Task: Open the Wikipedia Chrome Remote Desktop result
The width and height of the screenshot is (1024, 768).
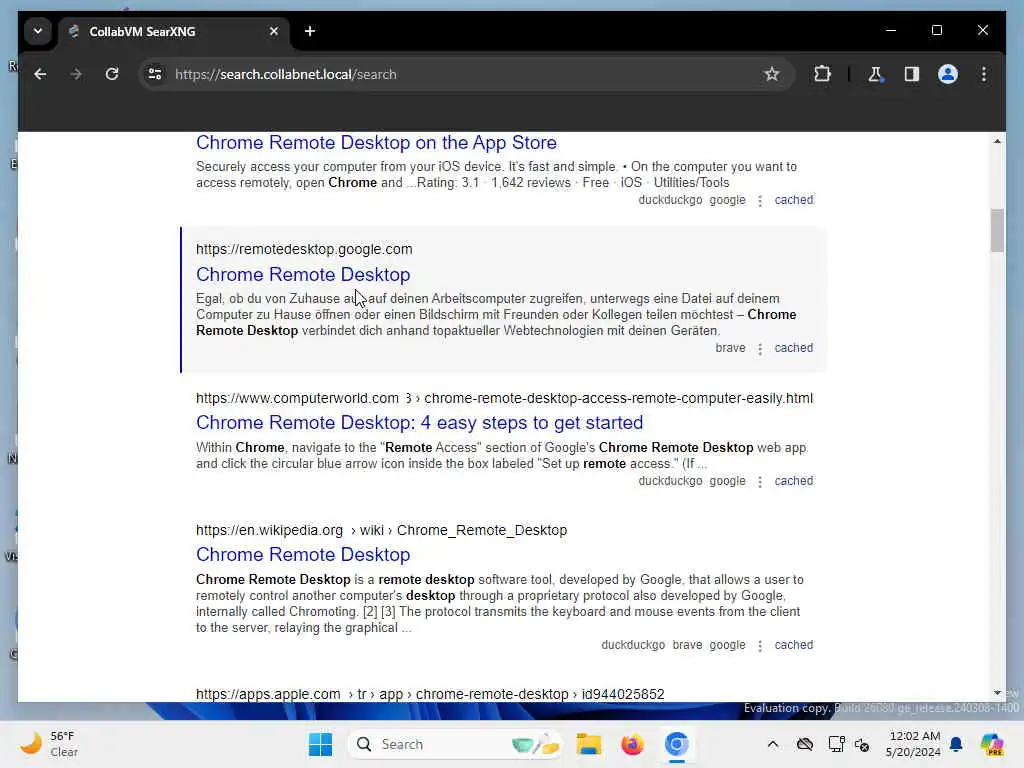Action: tap(303, 554)
